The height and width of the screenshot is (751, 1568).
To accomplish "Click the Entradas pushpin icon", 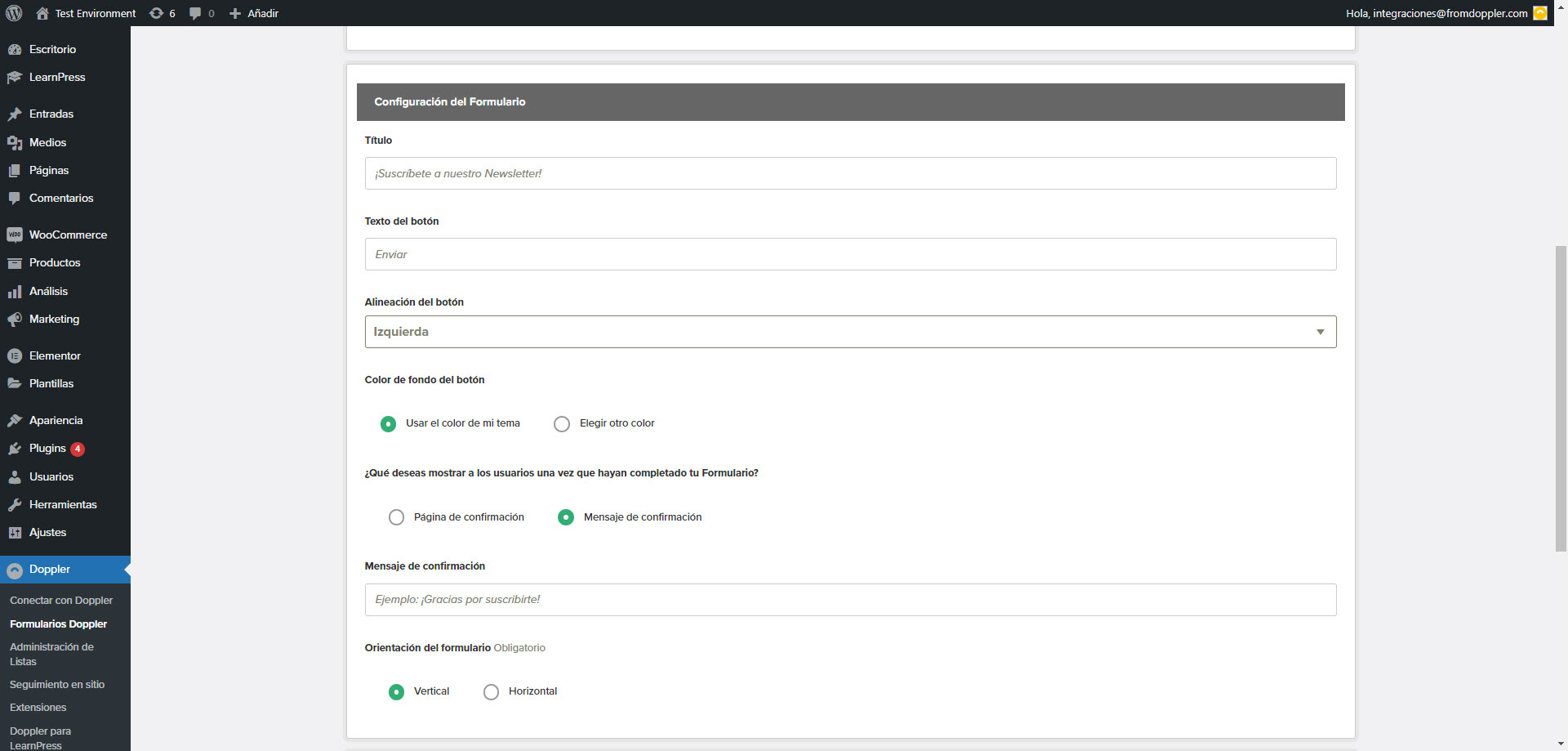I will click(15, 114).
